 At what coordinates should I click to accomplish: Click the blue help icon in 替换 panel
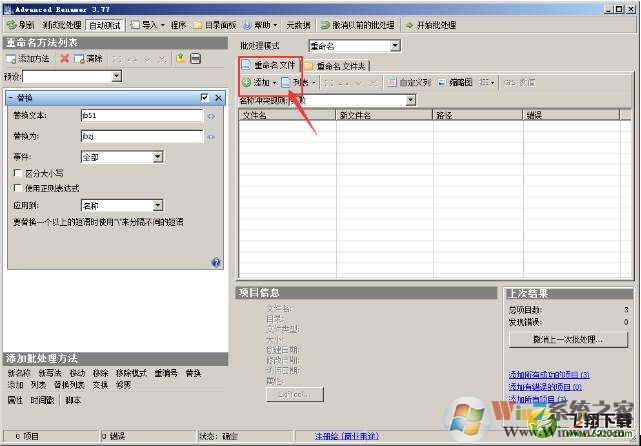(216, 262)
